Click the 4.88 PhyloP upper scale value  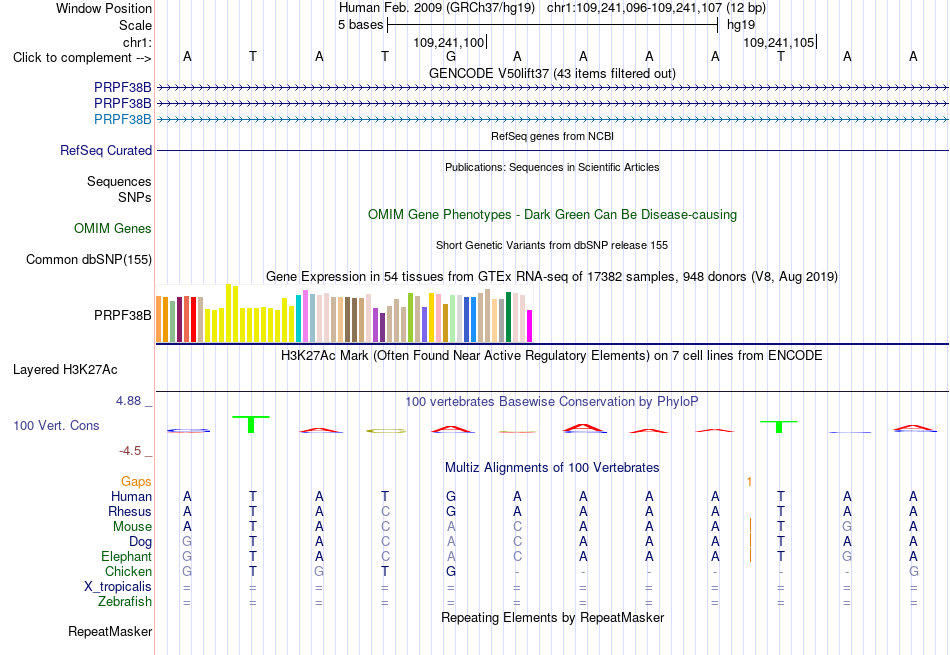128,401
